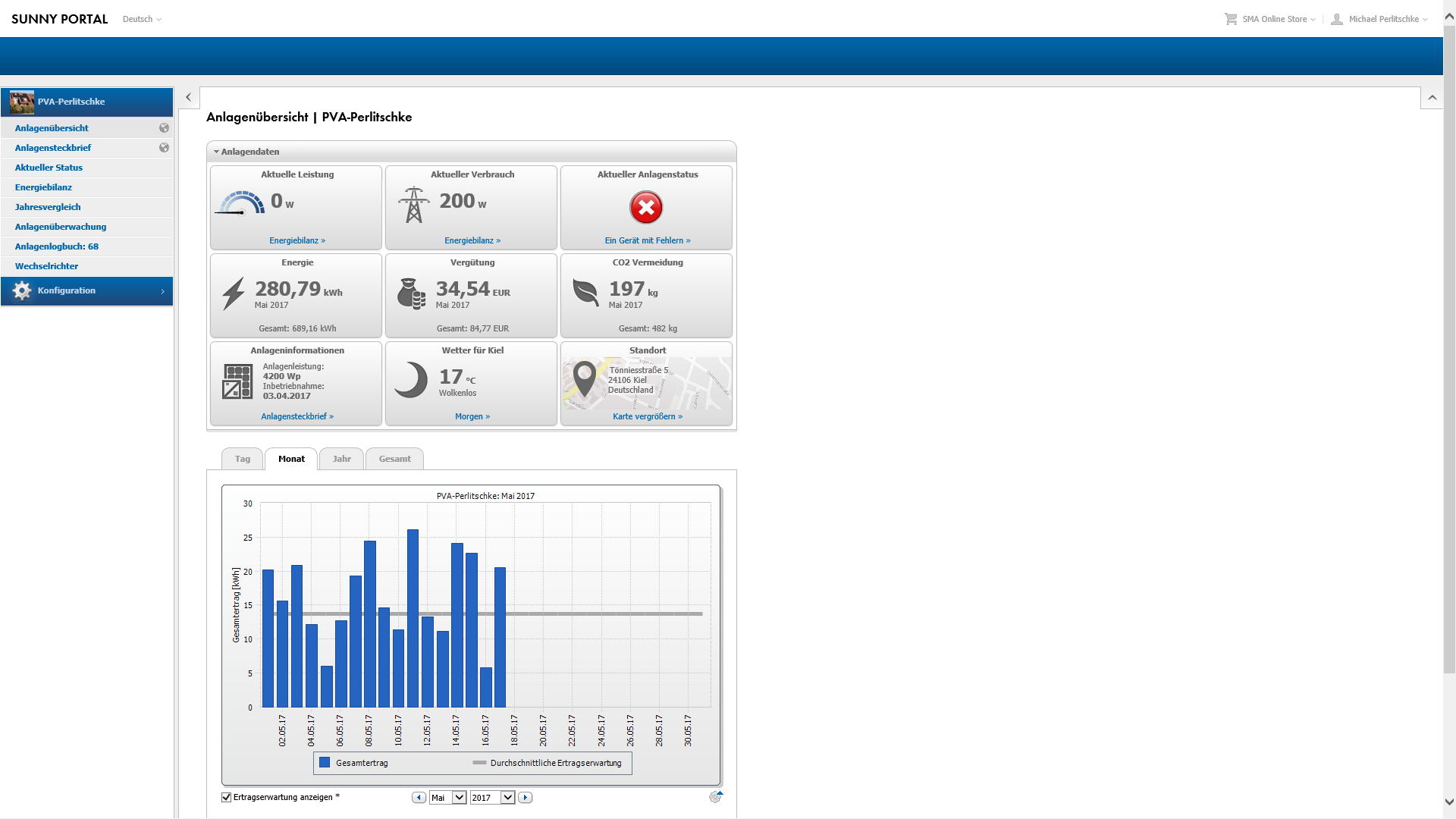Click the globe icon beside Anlagenübersicht
Viewport: 1456px width, 819px height.
pyautogui.click(x=164, y=128)
